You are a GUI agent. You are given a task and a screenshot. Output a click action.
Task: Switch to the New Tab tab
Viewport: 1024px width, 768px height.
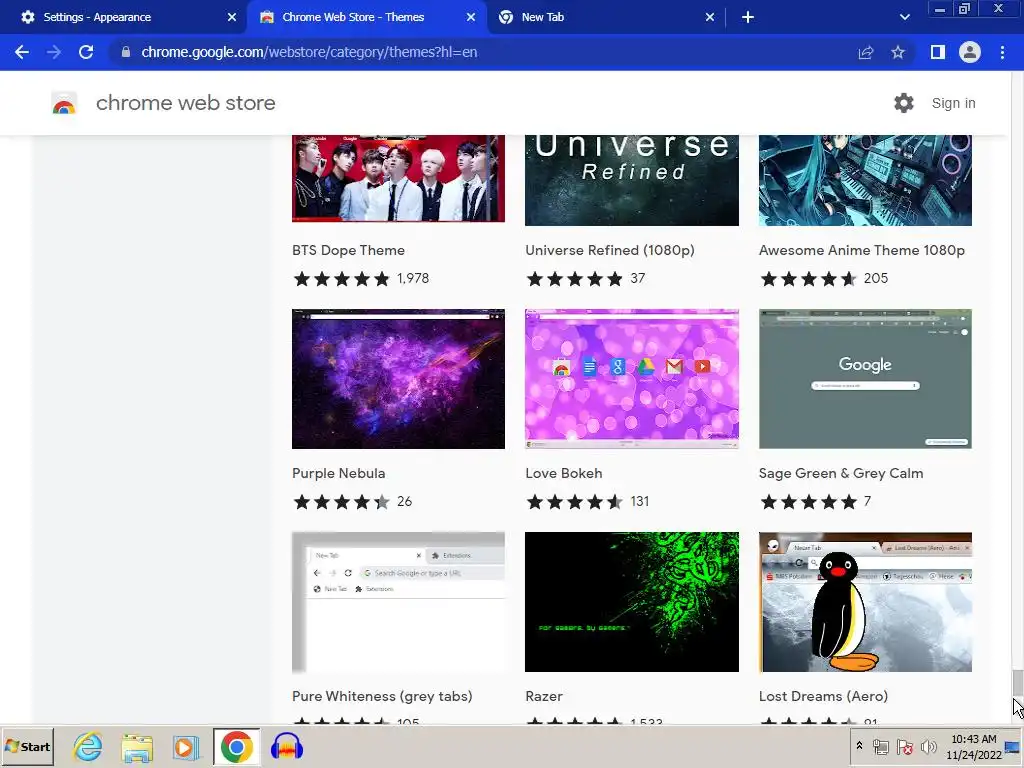[x=606, y=18]
